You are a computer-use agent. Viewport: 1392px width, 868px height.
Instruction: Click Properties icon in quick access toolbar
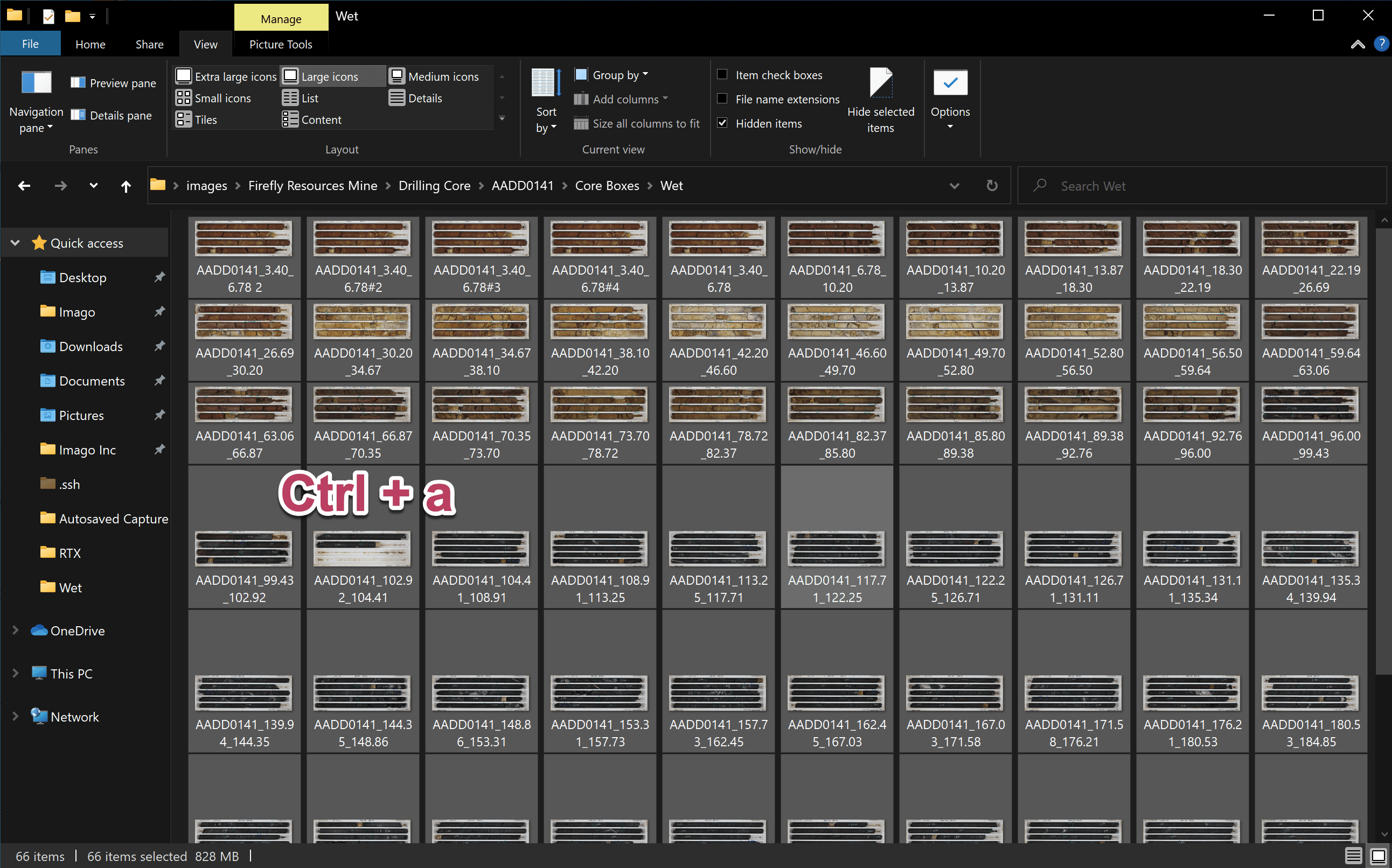coord(48,16)
